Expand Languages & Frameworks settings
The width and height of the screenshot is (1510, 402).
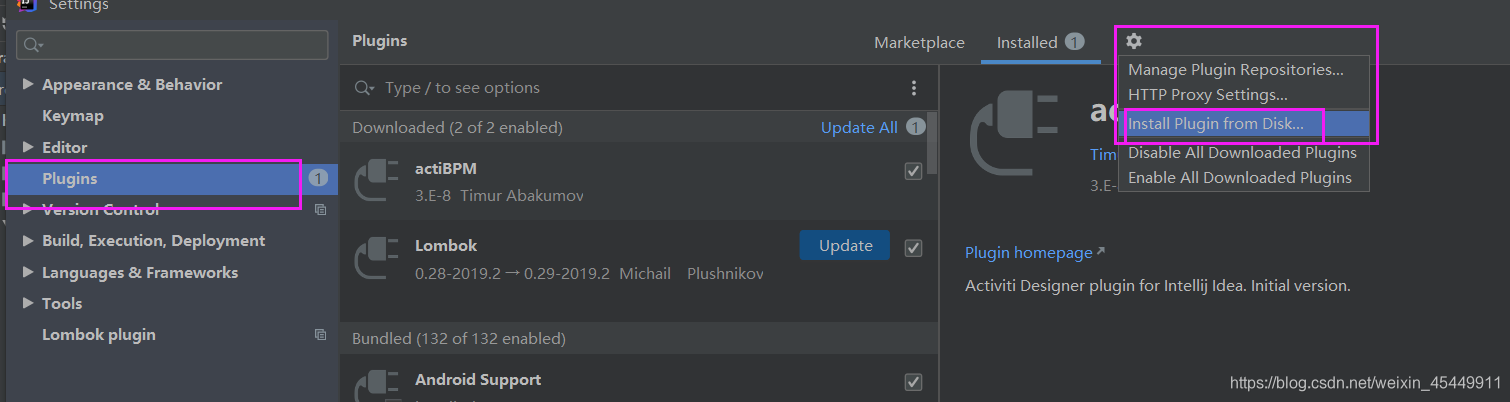click(28, 272)
